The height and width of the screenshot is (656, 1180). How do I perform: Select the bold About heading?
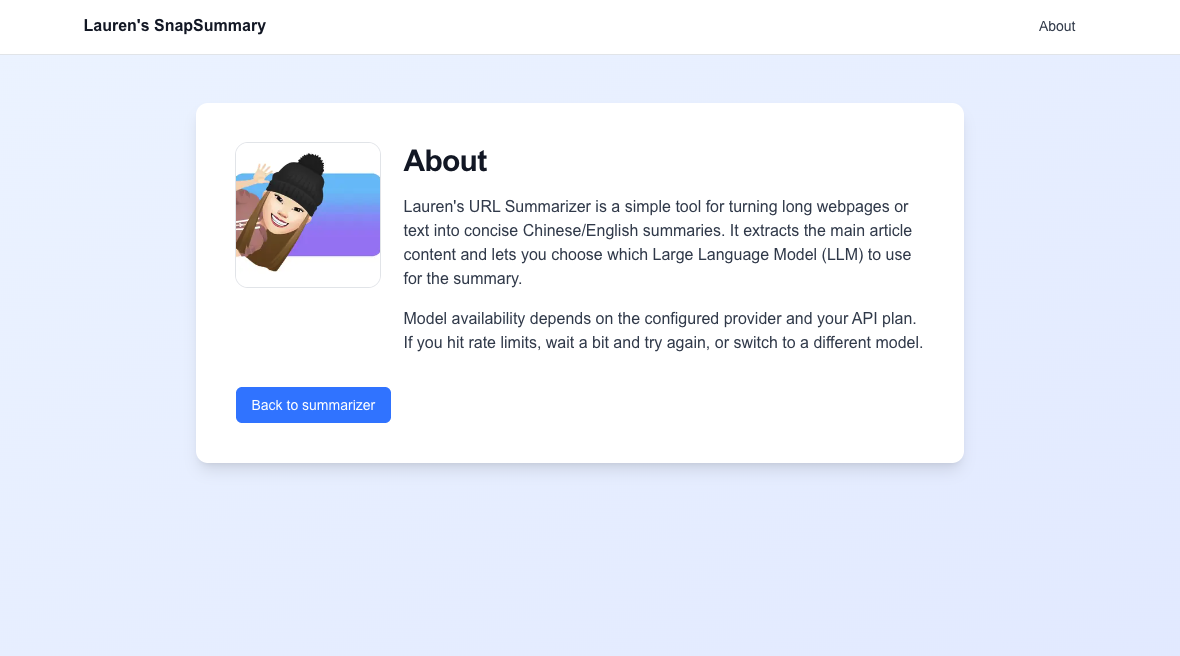point(445,161)
